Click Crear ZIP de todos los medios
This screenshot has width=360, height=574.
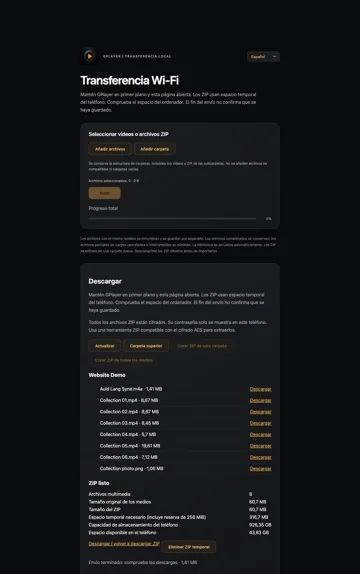click(124, 360)
